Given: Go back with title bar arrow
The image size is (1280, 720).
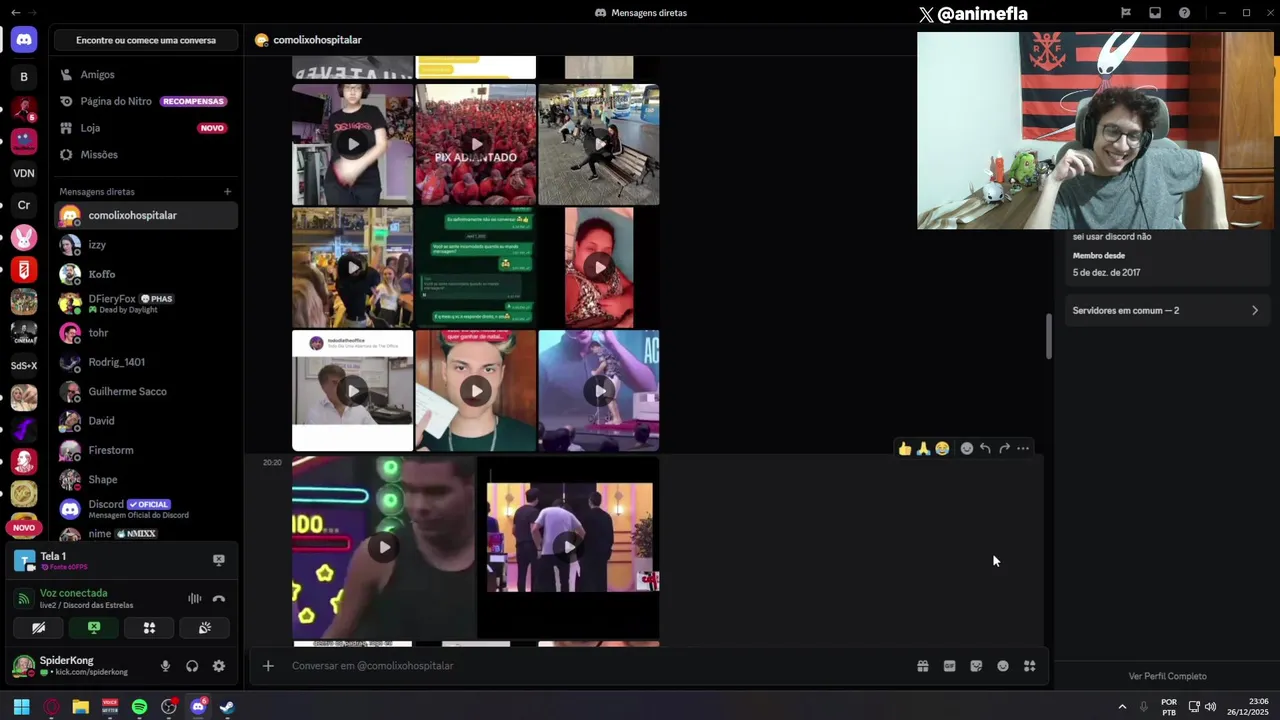Looking at the screenshot, I should (15, 13).
